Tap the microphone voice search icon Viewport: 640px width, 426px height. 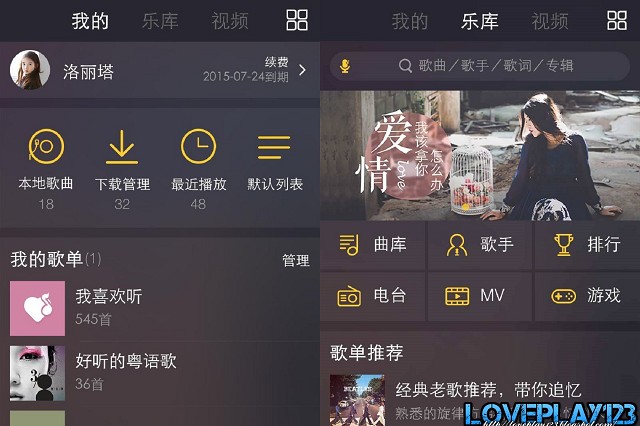point(345,66)
